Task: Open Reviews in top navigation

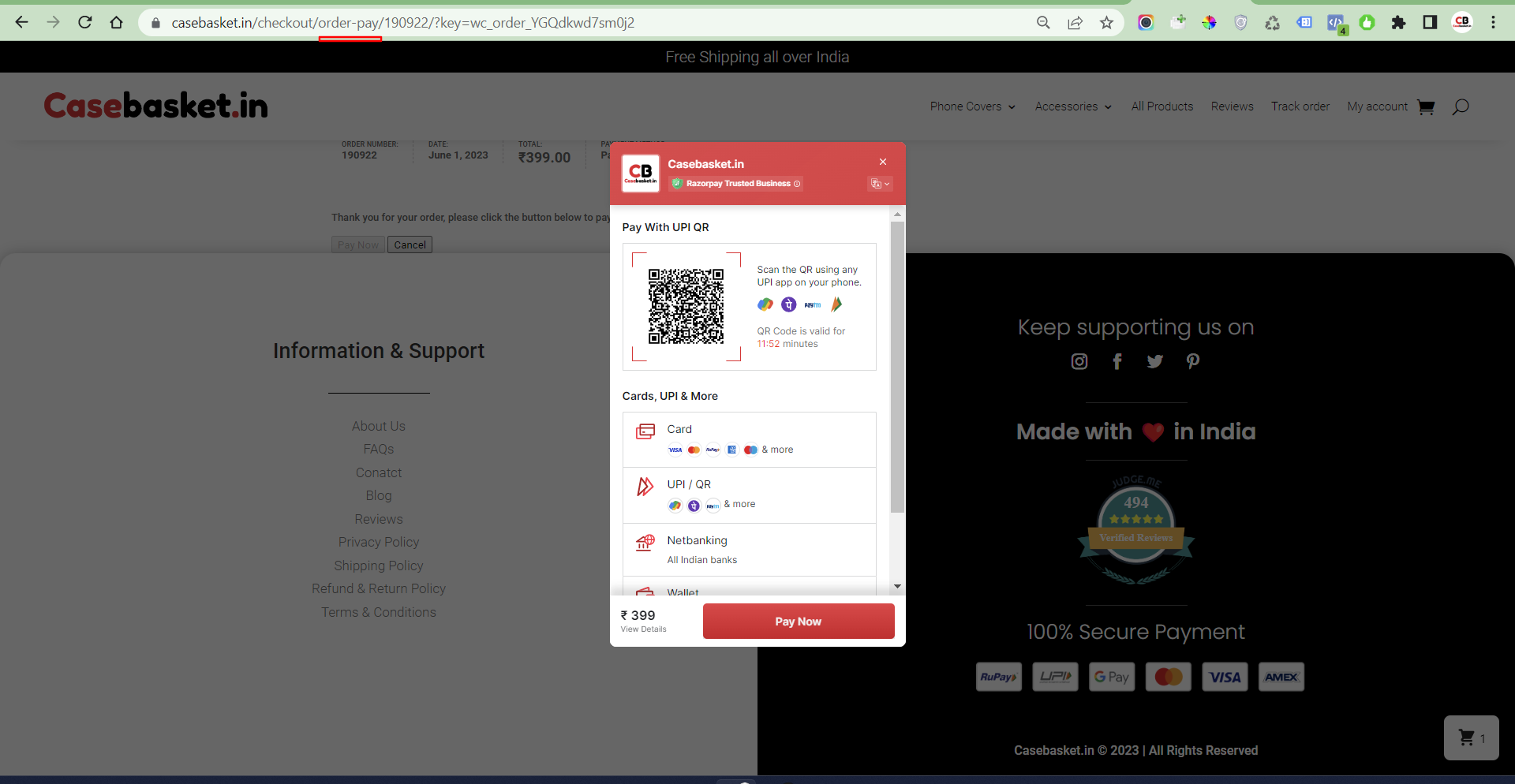Action: (x=1233, y=106)
